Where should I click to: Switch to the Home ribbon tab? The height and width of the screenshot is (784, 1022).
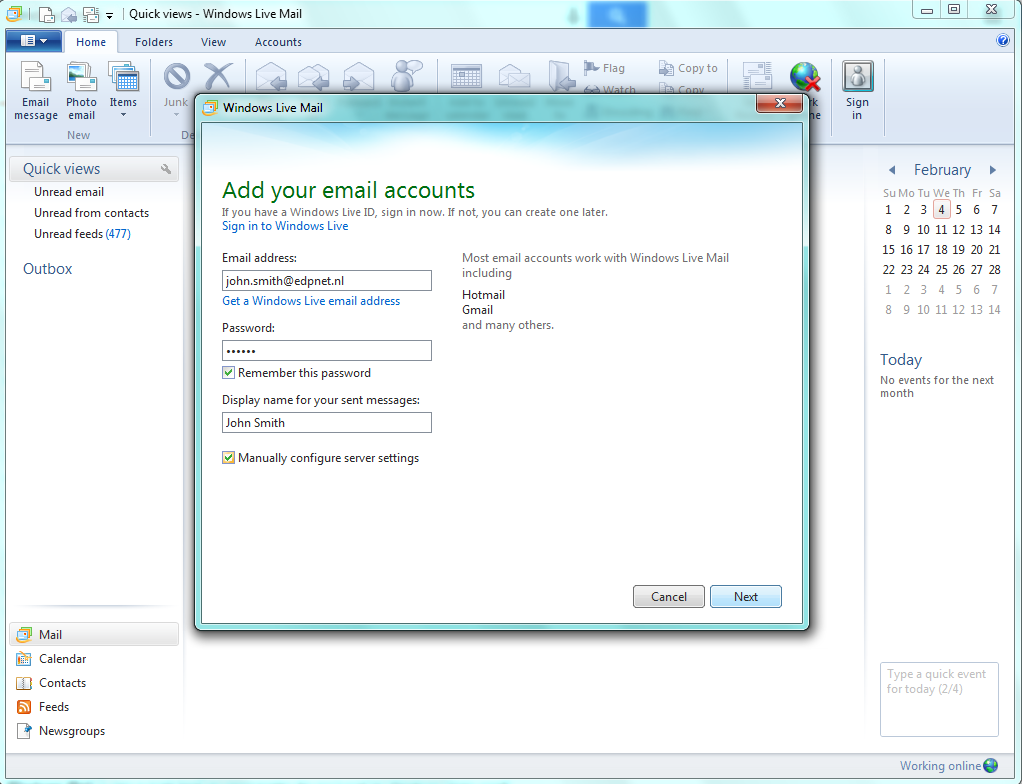[91, 42]
